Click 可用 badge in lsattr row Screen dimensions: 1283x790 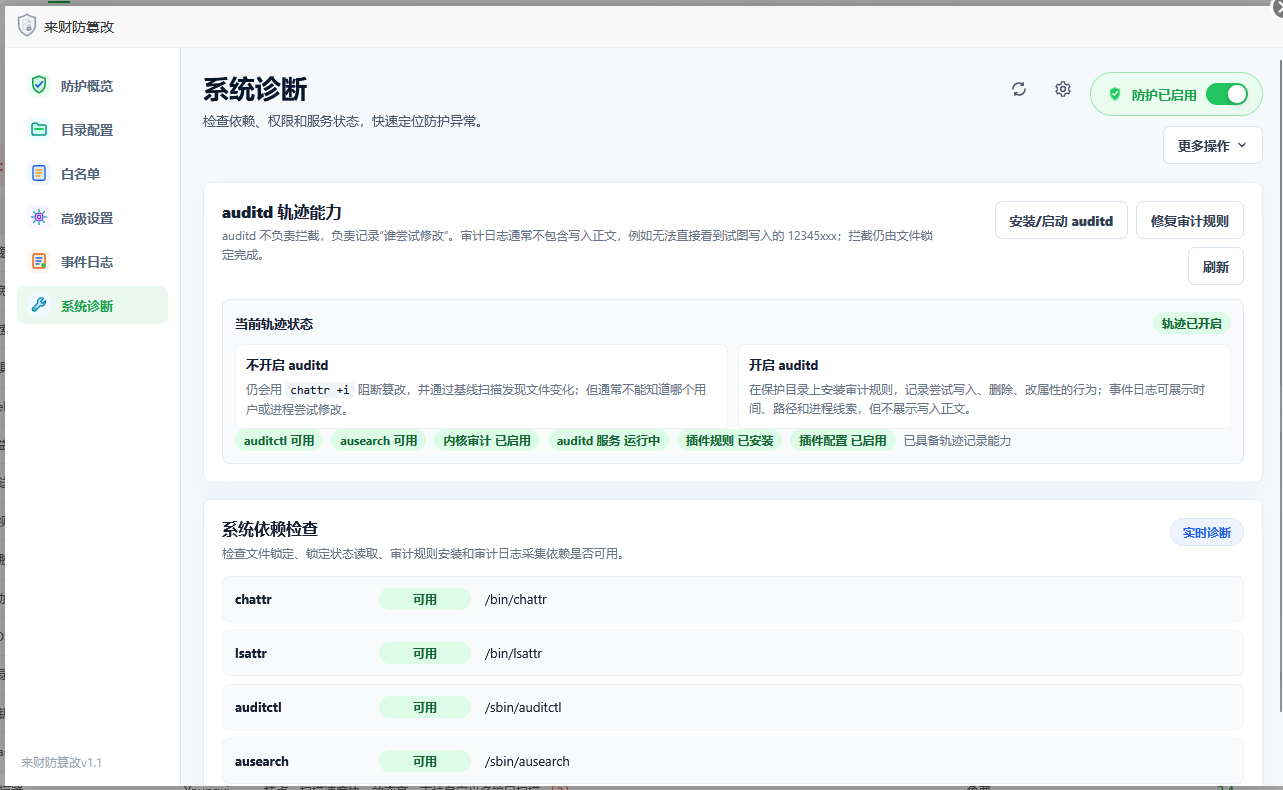[425, 653]
